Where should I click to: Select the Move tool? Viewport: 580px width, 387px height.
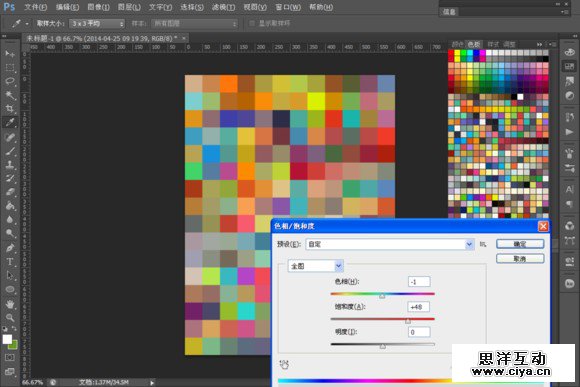pos(10,54)
